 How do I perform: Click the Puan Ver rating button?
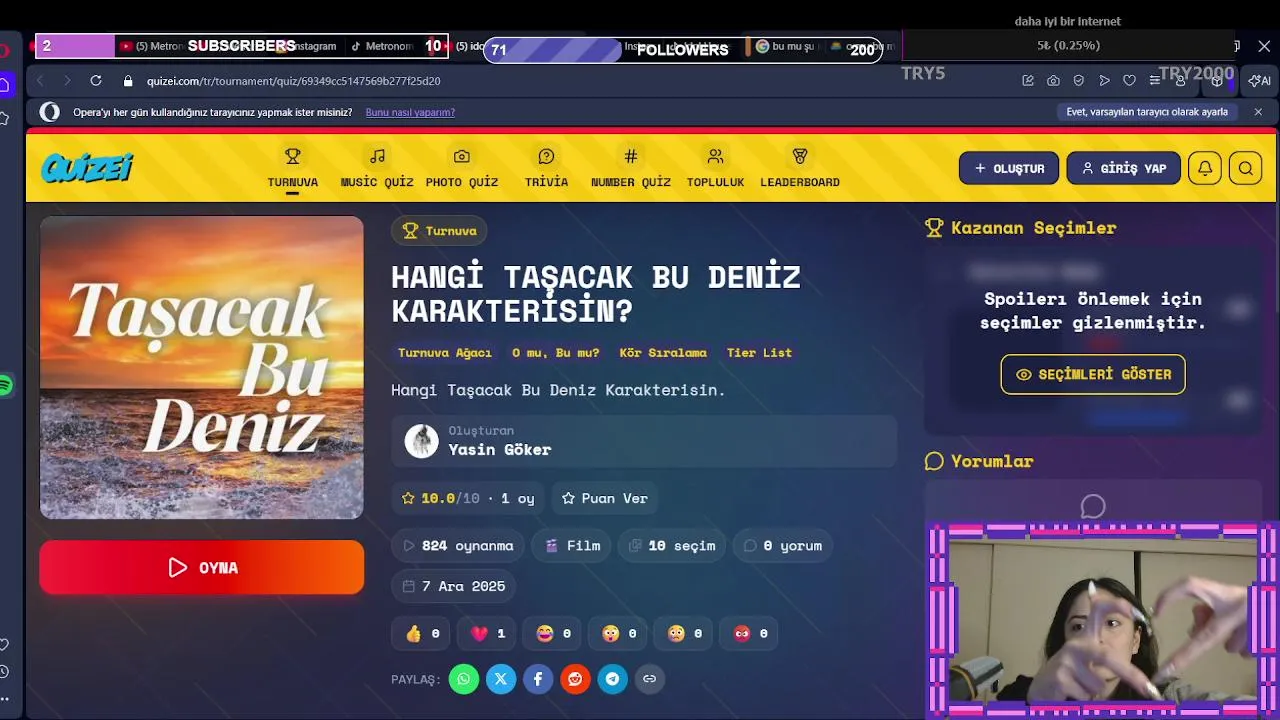click(x=604, y=498)
